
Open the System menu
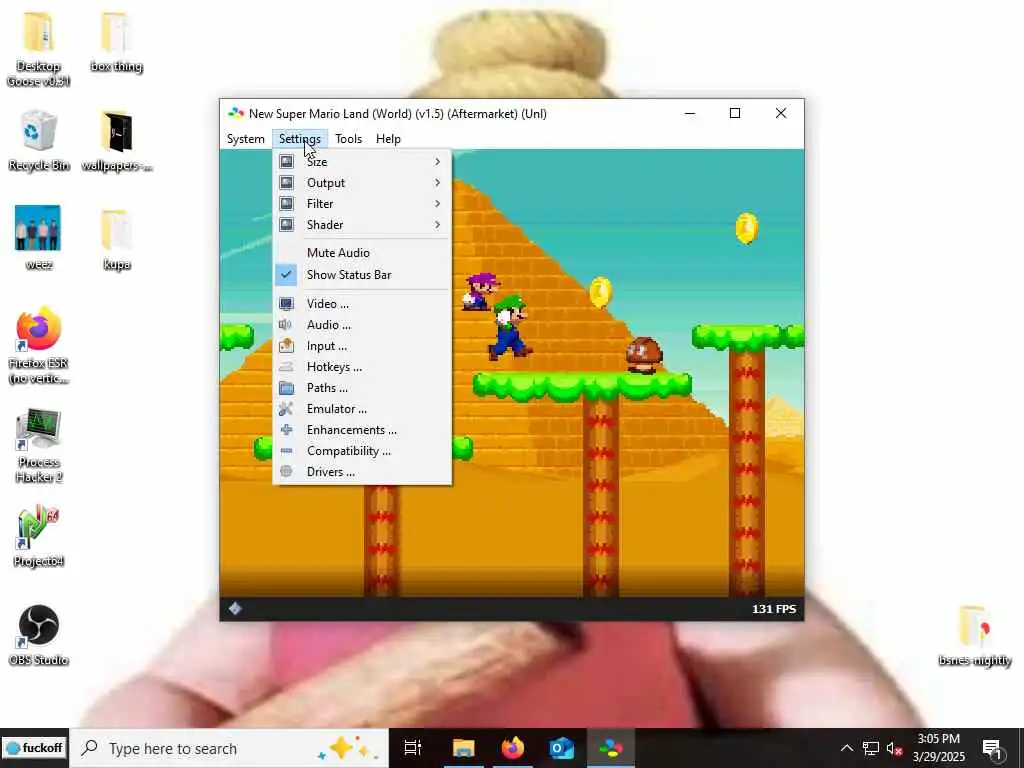tap(246, 138)
